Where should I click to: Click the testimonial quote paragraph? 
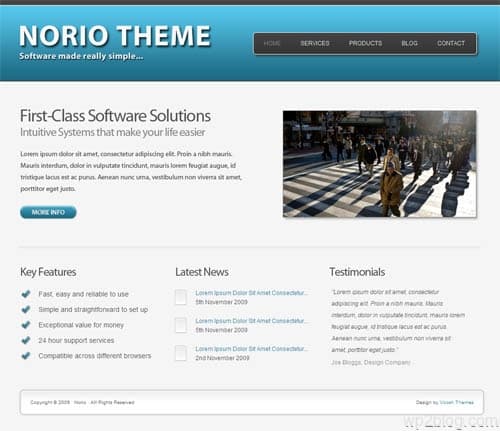click(398, 321)
